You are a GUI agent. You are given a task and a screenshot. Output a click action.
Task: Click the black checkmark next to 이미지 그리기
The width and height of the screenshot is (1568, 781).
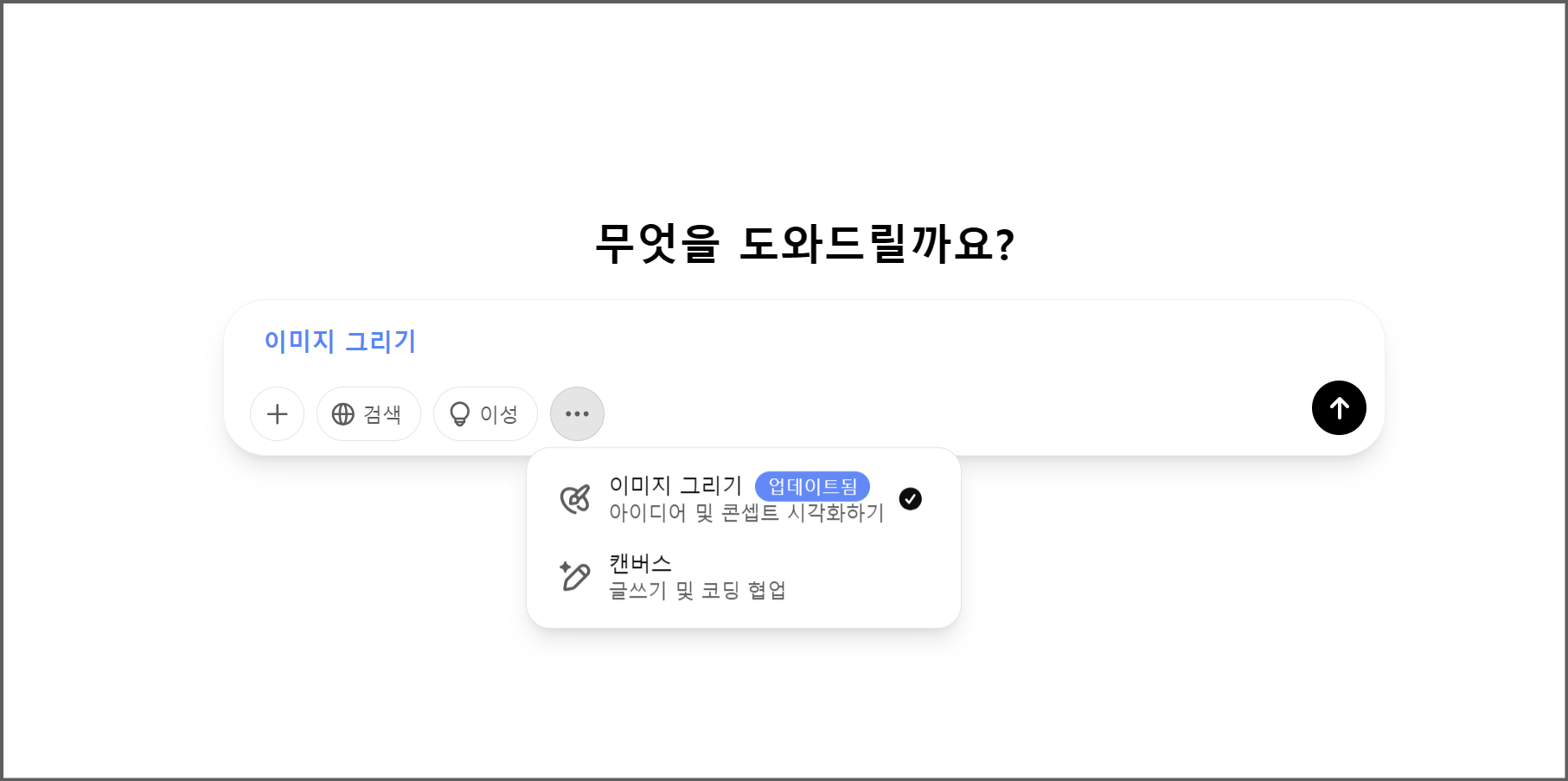(x=911, y=499)
